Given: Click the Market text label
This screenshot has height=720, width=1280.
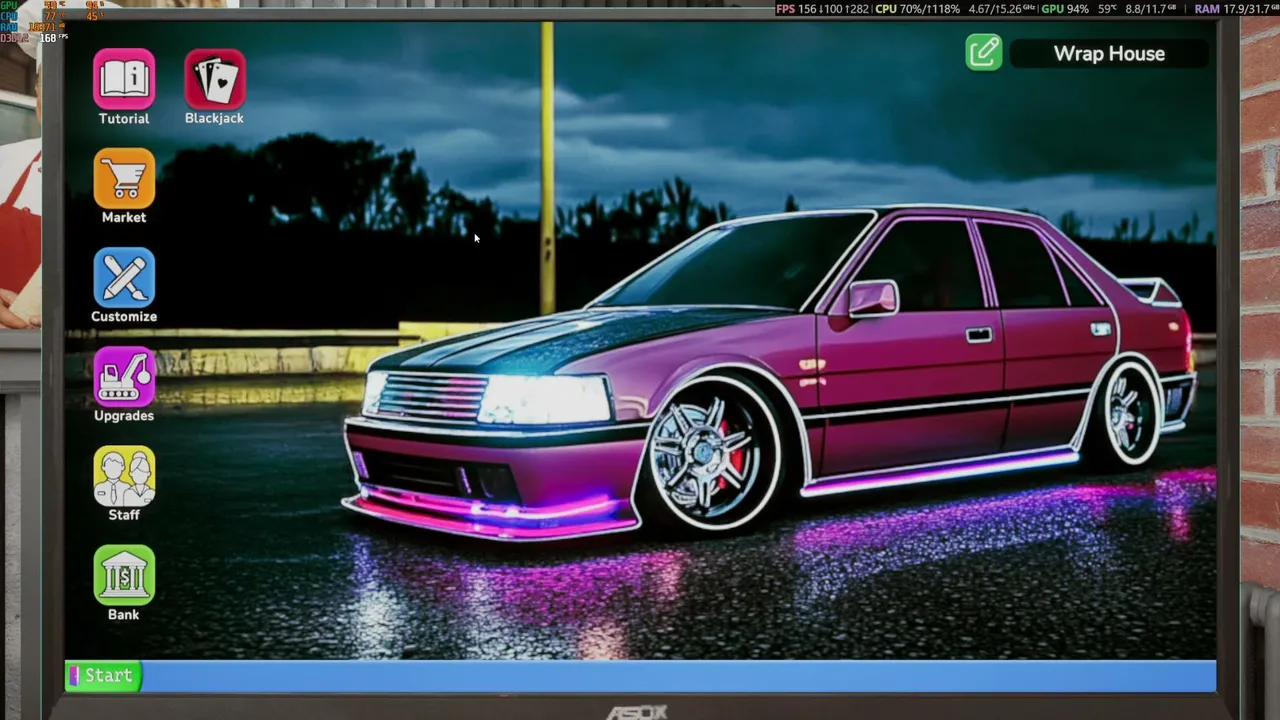Looking at the screenshot, I should (x=124, y=217).
